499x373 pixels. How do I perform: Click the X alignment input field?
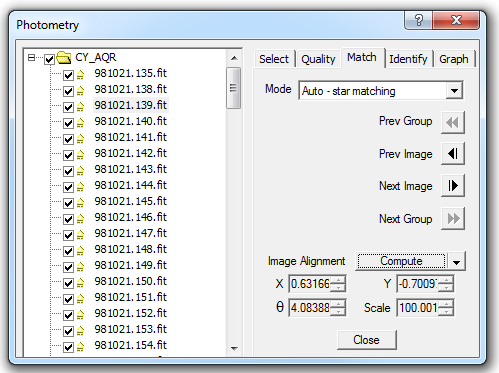310,284
